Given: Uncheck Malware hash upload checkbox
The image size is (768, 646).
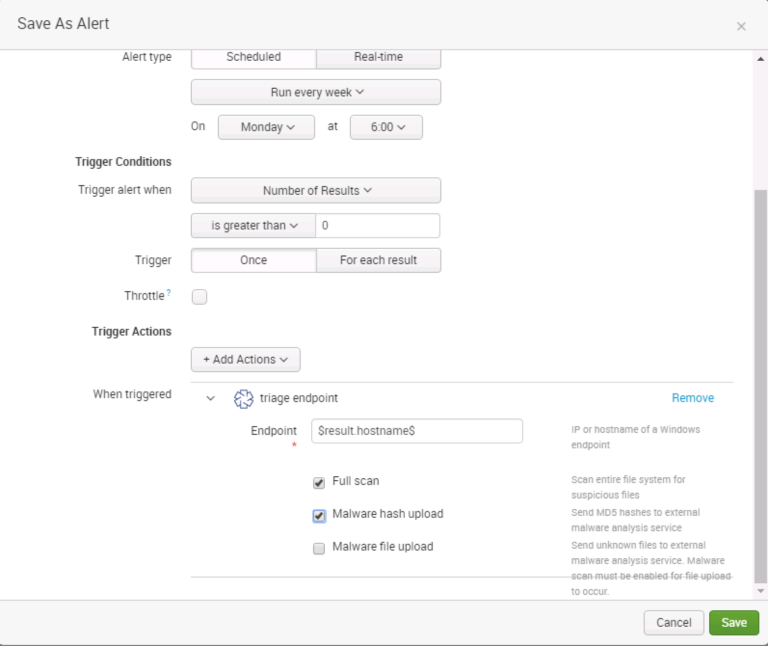Looking at the screenshot, I should pos(319,516).
